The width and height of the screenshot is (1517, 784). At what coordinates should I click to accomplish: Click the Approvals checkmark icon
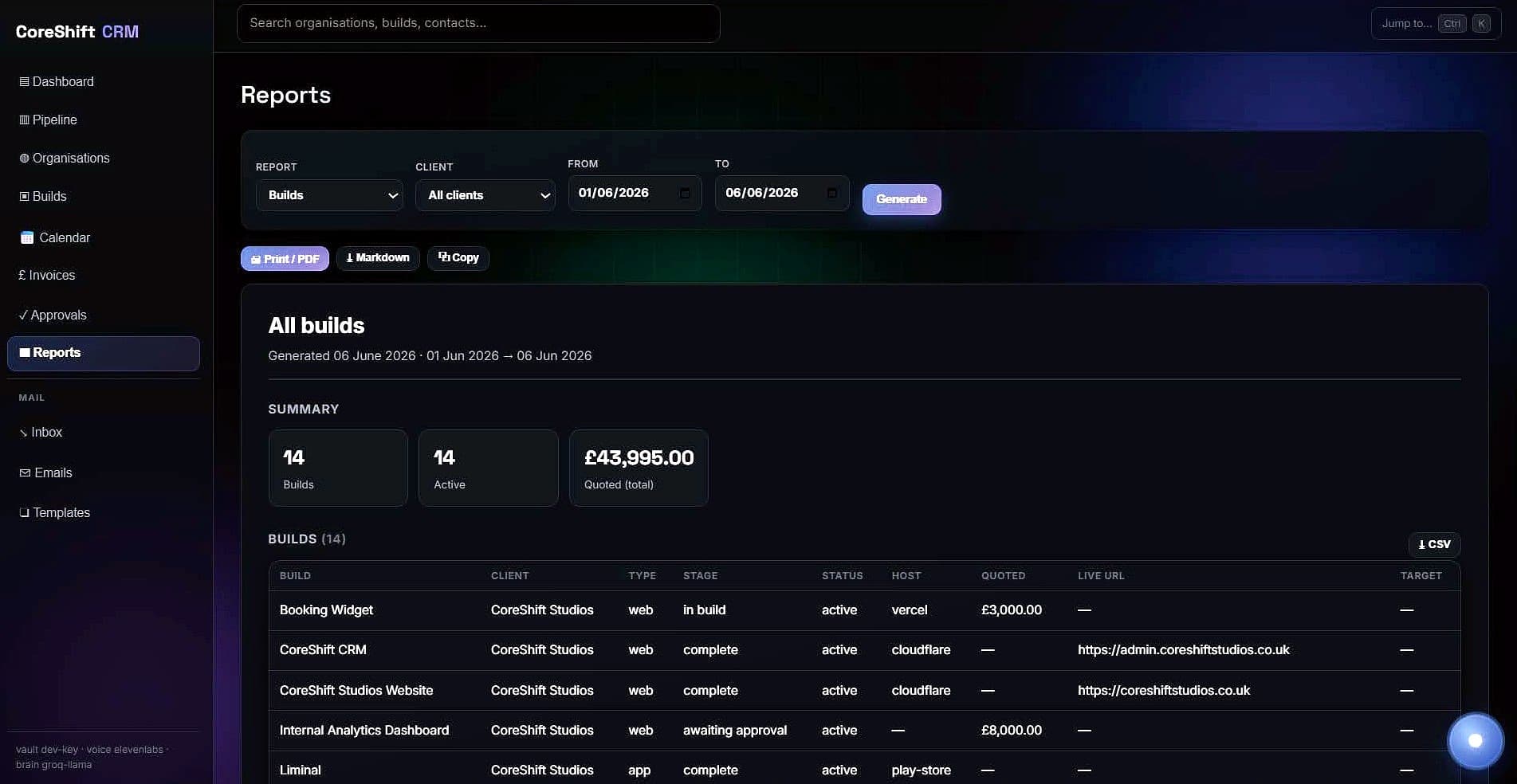[x=23, y=316]
